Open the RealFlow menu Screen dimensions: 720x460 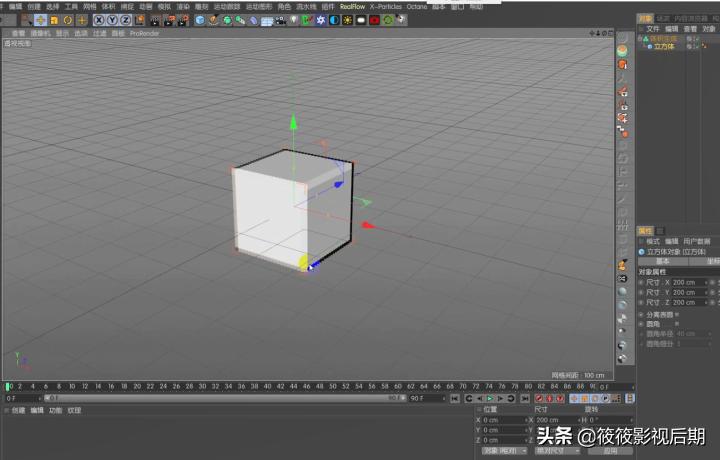[352, 6]
